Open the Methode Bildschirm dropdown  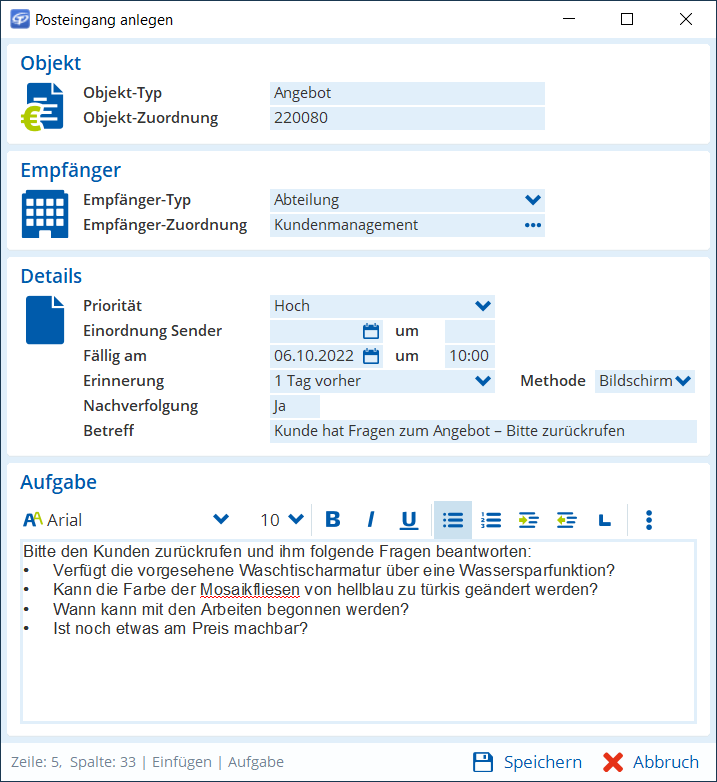684,381
